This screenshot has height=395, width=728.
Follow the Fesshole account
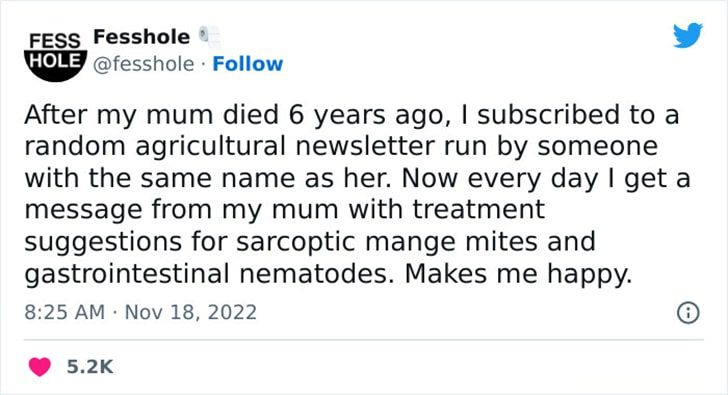(x=247, y=64)
